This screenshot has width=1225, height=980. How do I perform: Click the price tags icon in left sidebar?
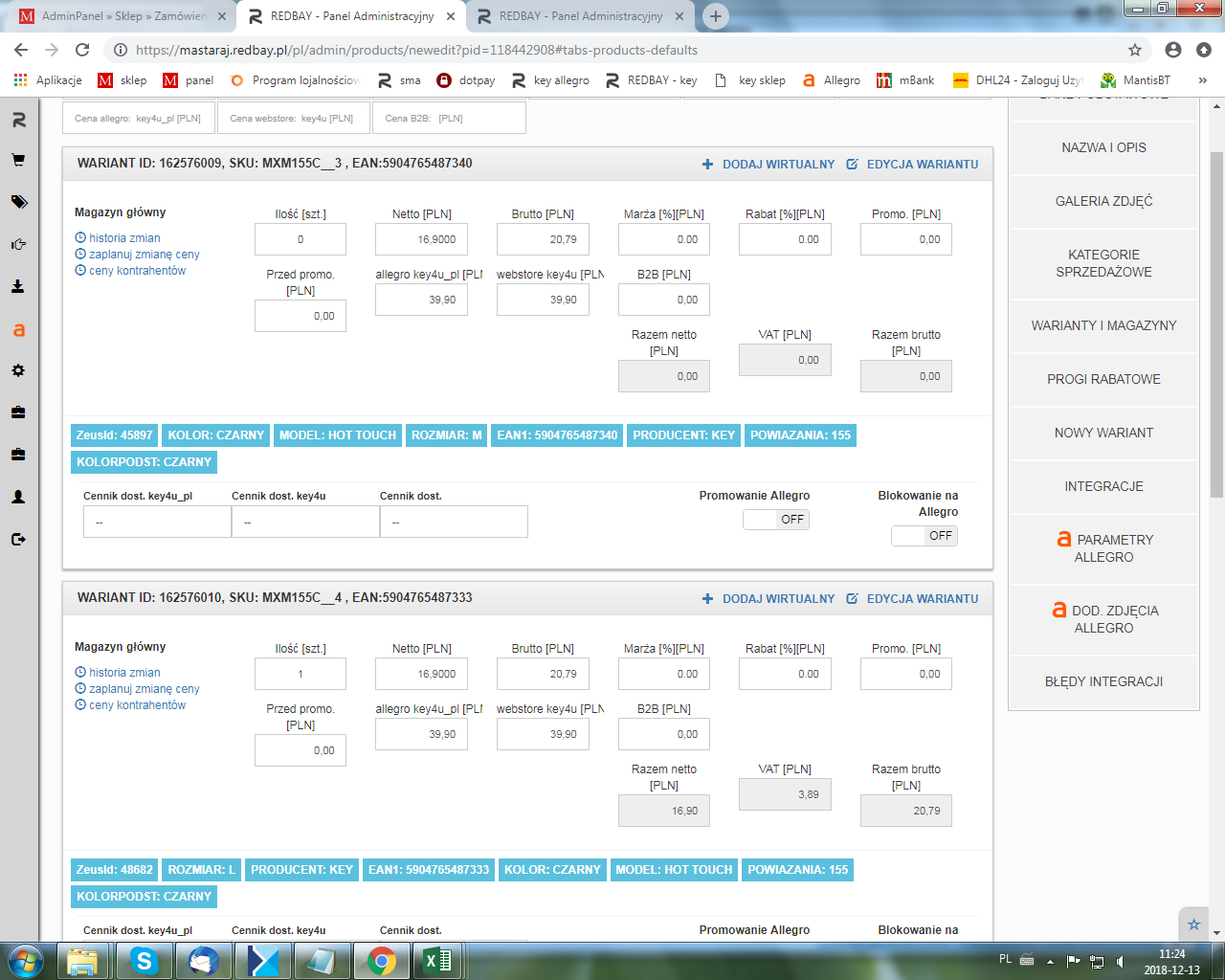click(18, 202)
